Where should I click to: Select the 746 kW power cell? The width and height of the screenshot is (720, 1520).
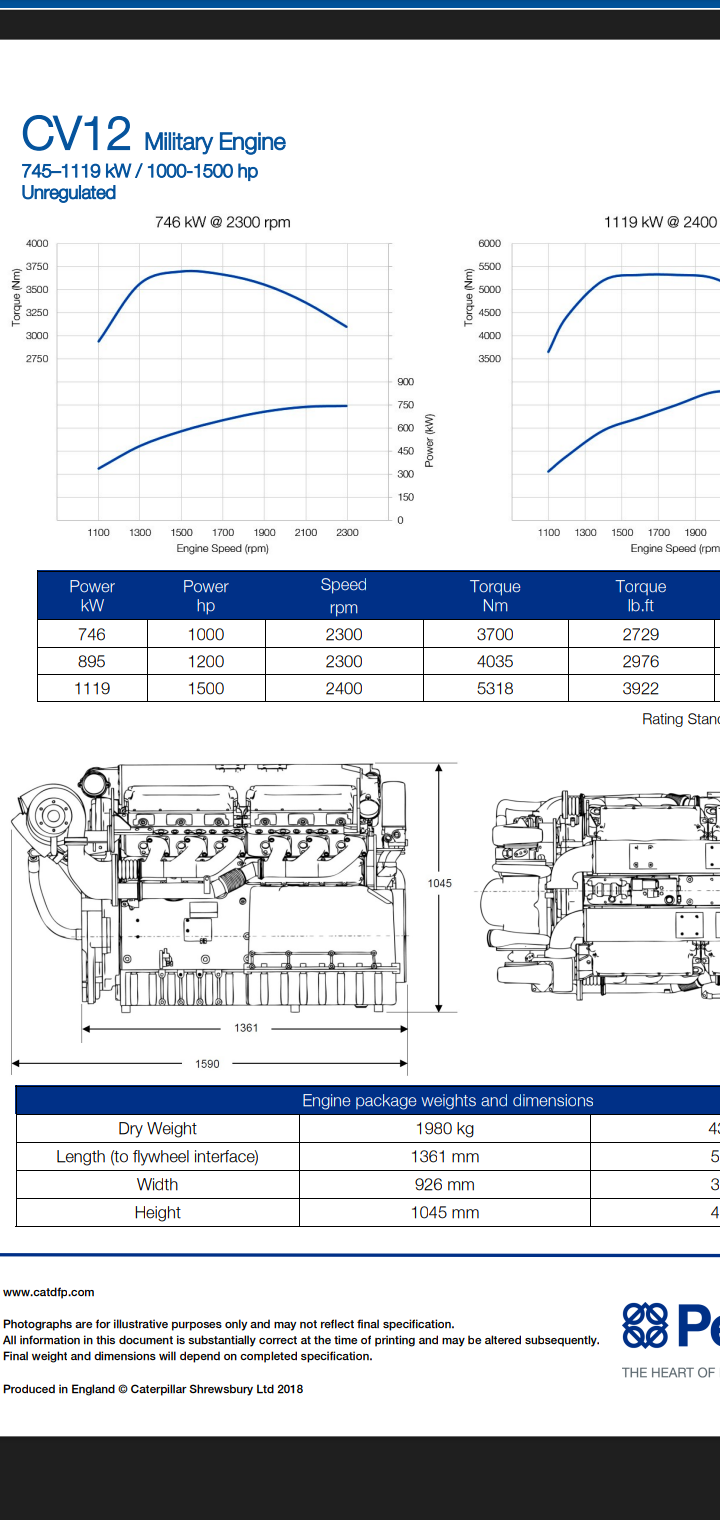[92, 634]
